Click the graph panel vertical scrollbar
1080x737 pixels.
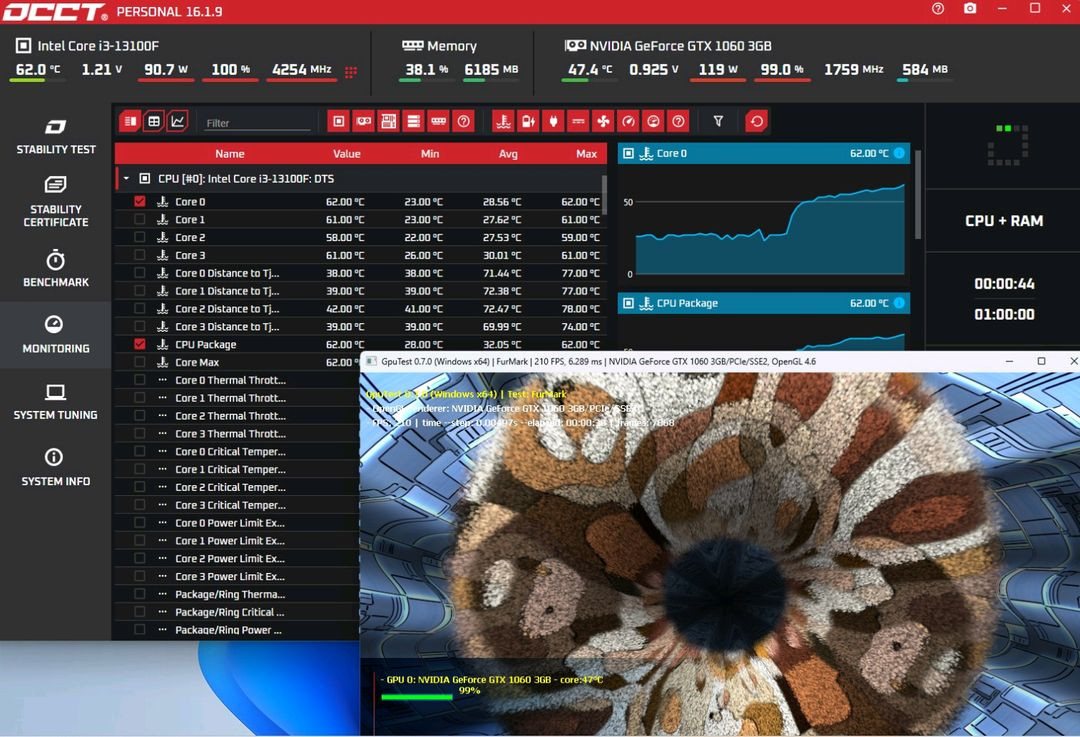point(917,195)
